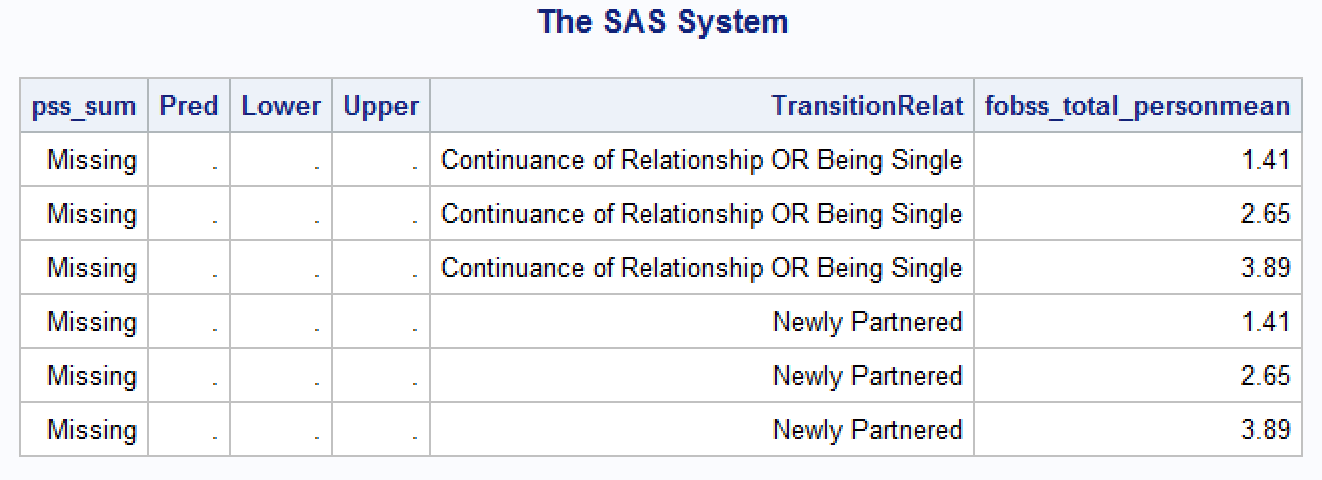Click the Lower column header
The width and height of the screenshot is (1322, 480).
[281, 106]
